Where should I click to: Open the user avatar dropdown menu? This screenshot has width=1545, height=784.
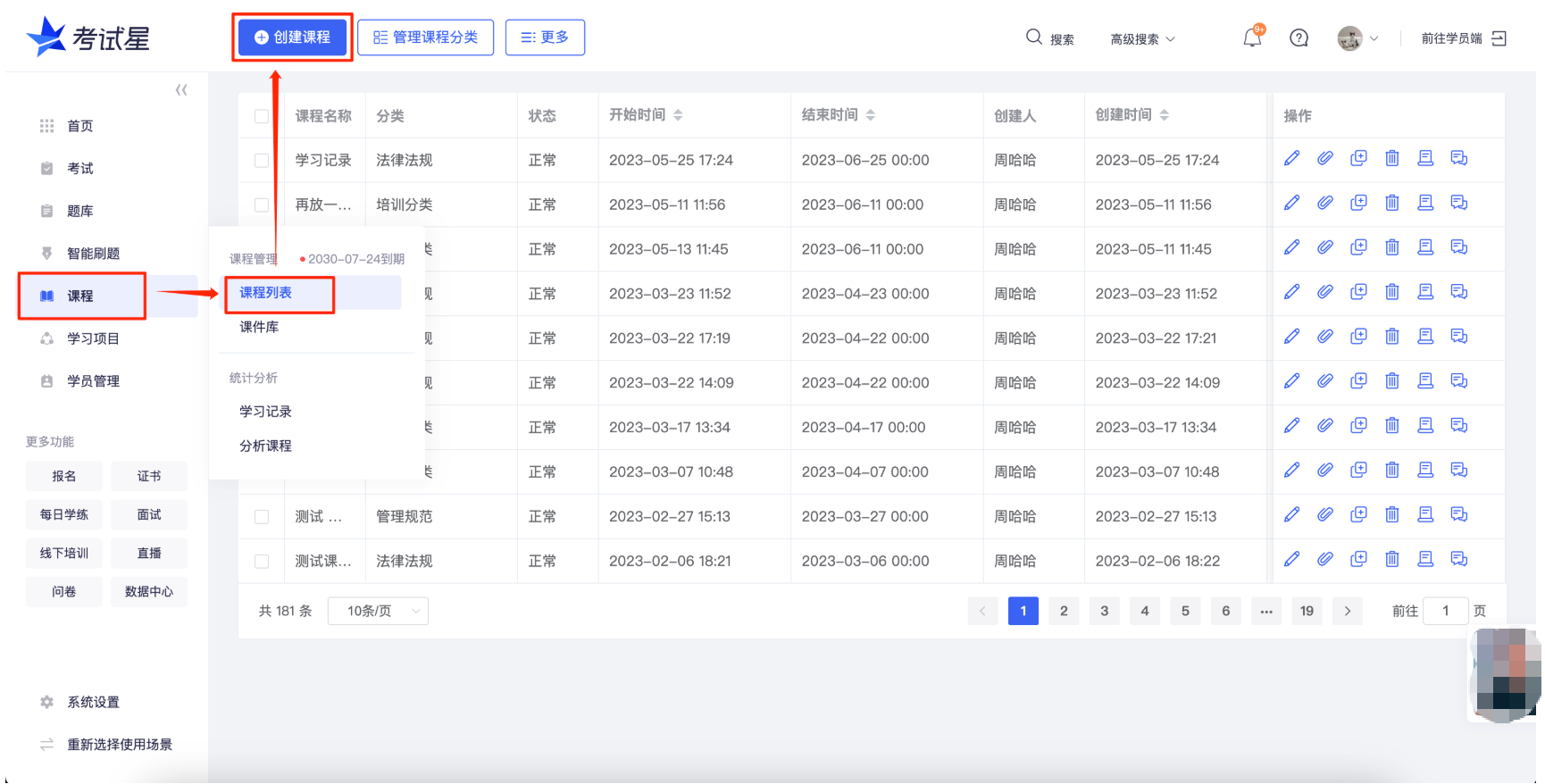point(1357,38)
